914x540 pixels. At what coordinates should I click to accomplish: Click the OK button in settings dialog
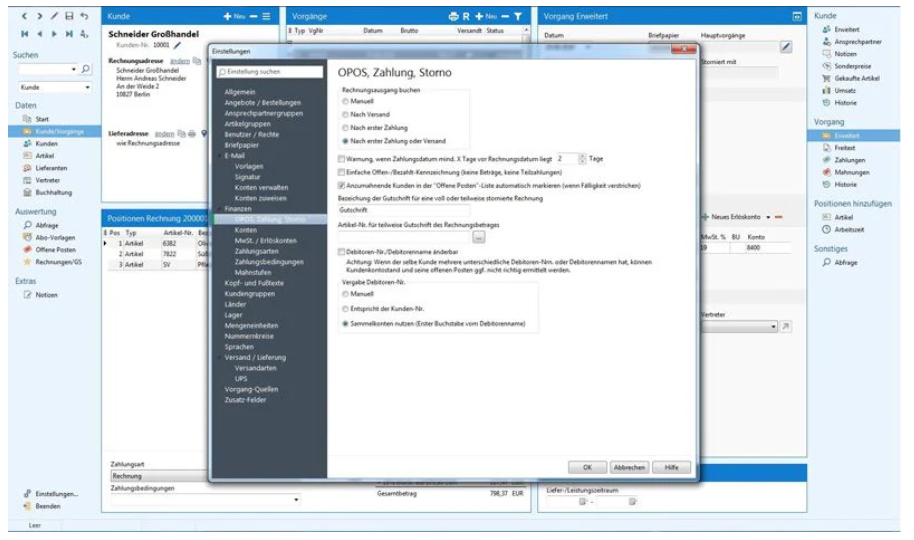[587, 467]
